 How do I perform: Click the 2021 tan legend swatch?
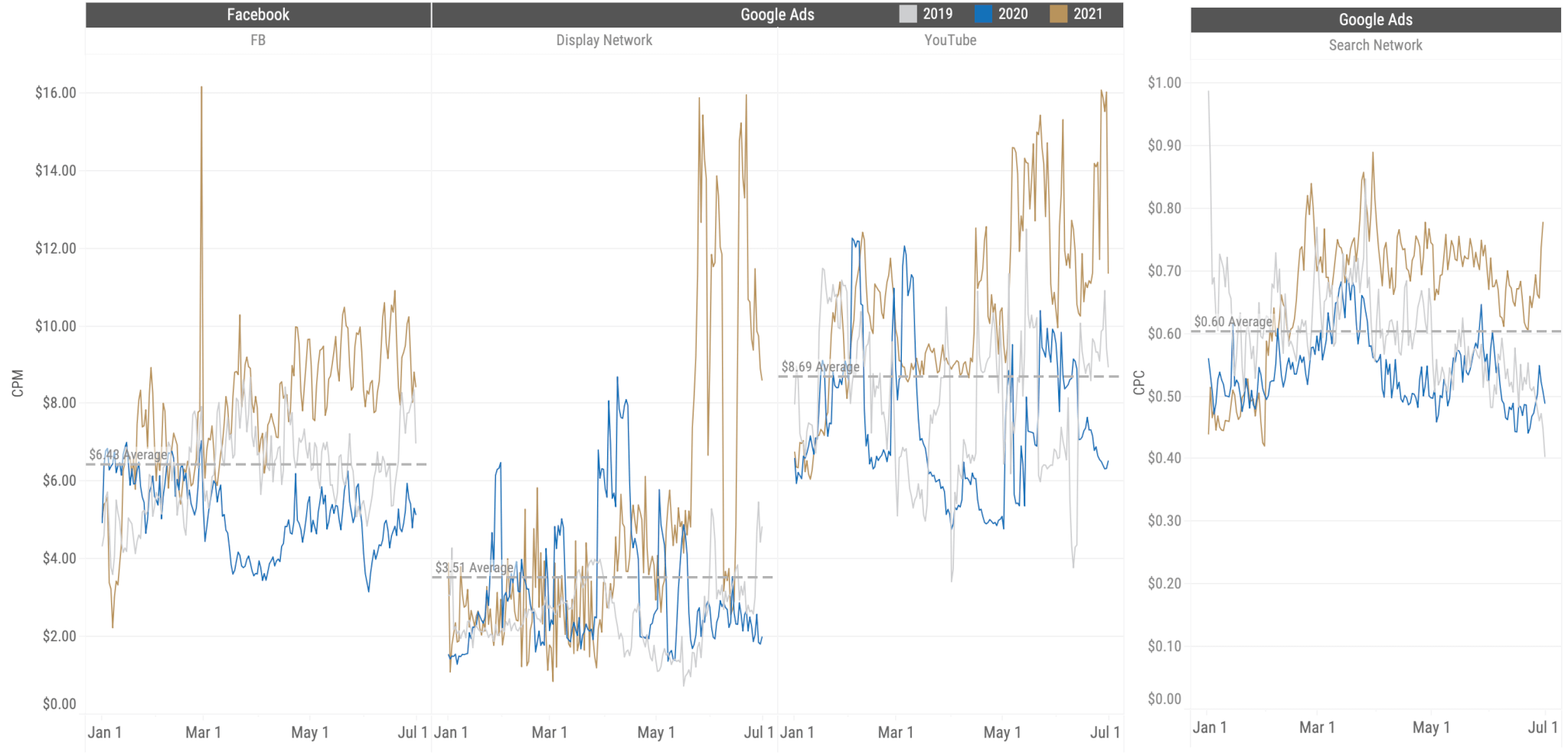click(x=1058, y=14)
